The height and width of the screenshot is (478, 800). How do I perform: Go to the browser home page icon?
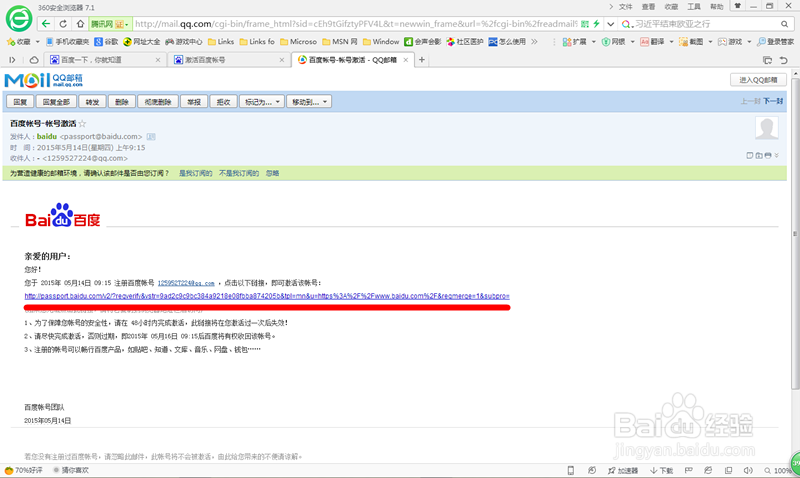coord(80,23)
